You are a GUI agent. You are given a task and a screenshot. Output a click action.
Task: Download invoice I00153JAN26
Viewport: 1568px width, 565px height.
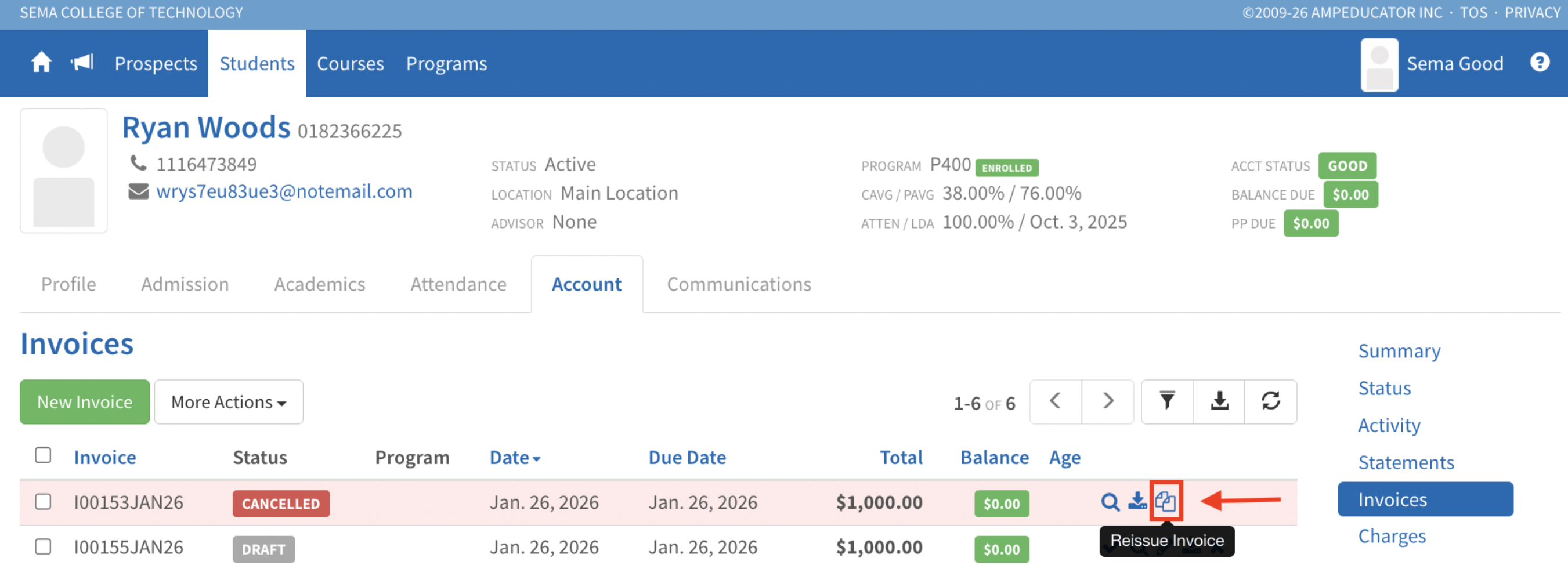(1136, 502)
